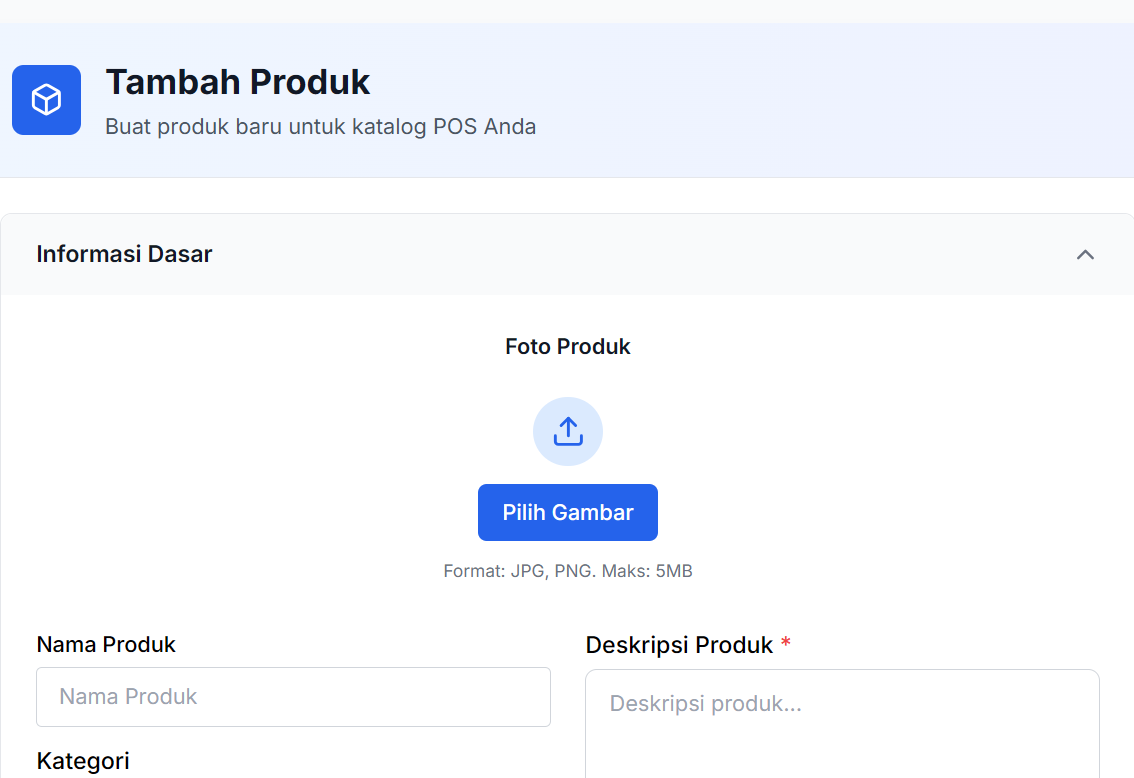Collapse the Informasi Dasar section chevron
Viewport: 1134px width, 778px height.
(1085, 255)
